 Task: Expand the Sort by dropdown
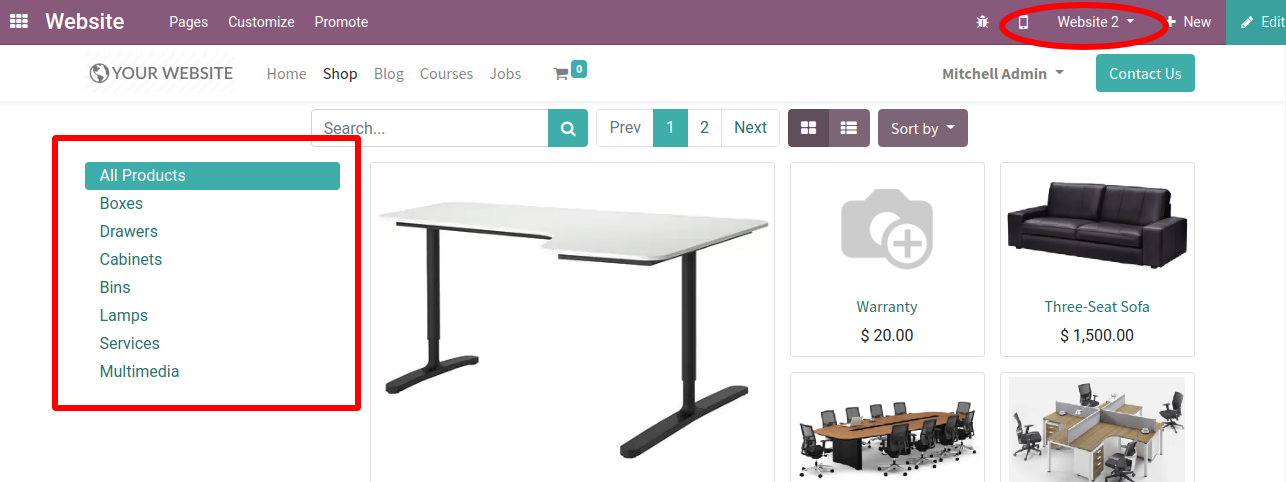(923, 128)
